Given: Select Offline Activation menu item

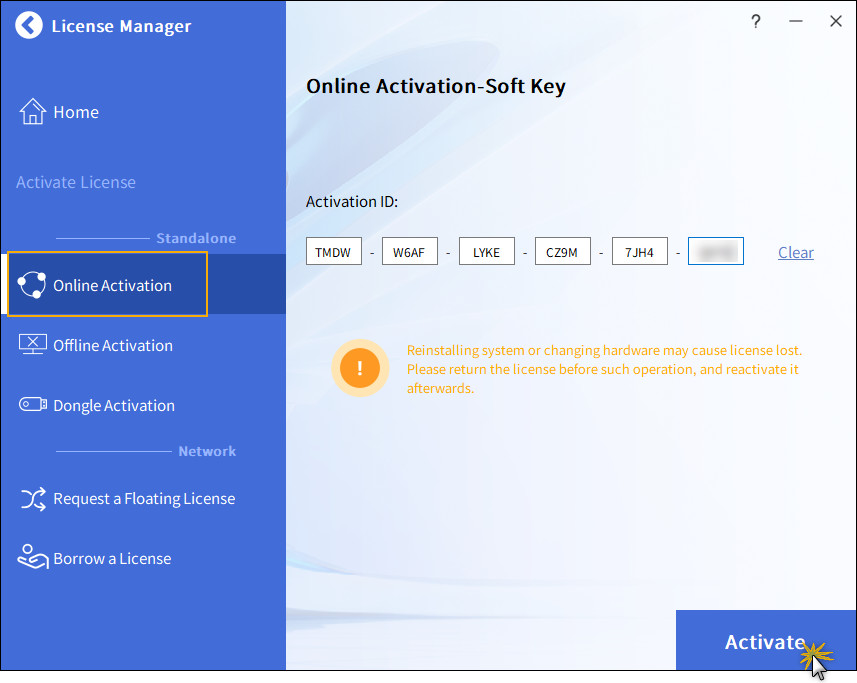Looking at the screenshot, I should coord(113,345).
